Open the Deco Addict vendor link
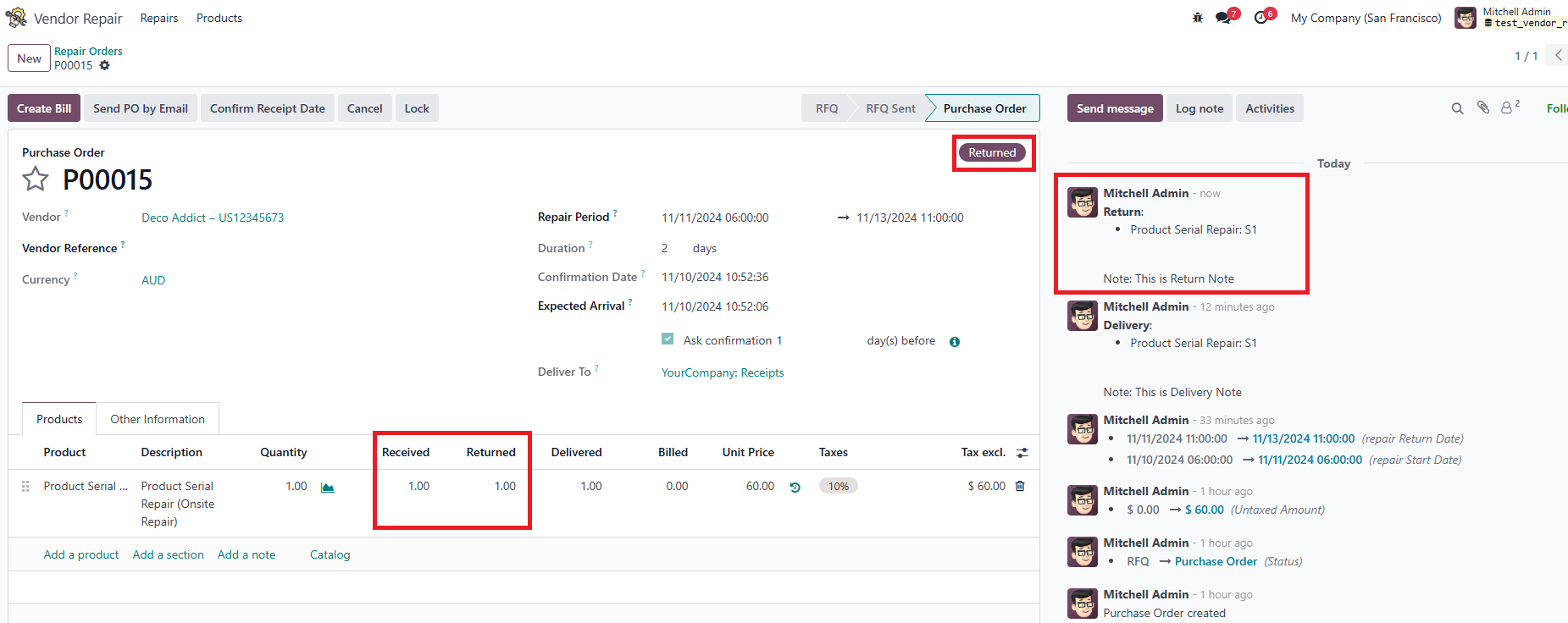This screenshot has height=623, width=1568. [x=213, y=218]
